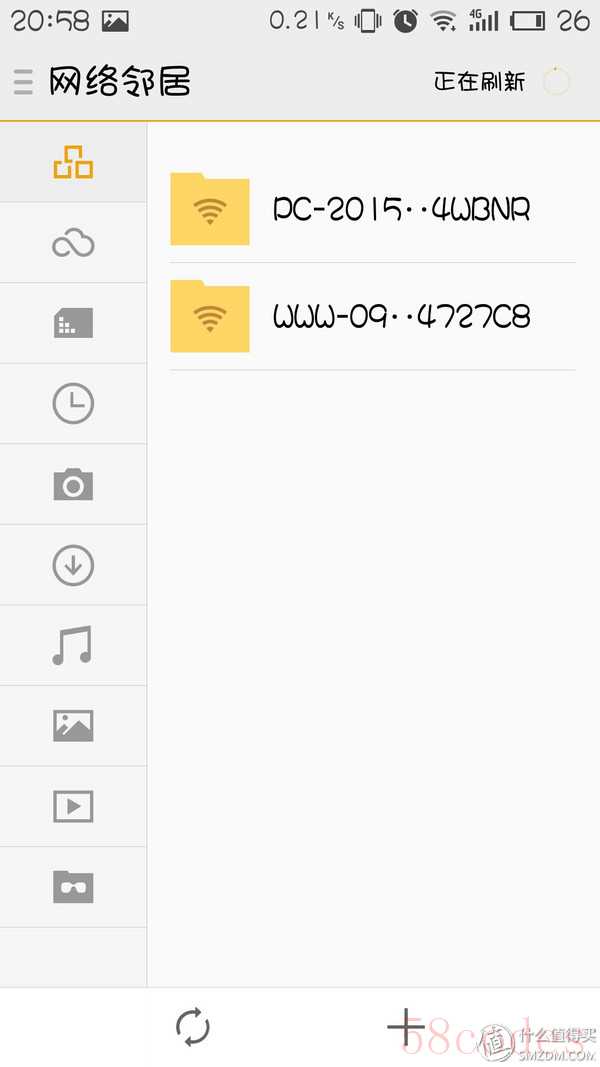Viewport: 600px width, 1067px height.
Task: Tap the PC-2015··4WBNR folder thumbnail
Action: 210,208
